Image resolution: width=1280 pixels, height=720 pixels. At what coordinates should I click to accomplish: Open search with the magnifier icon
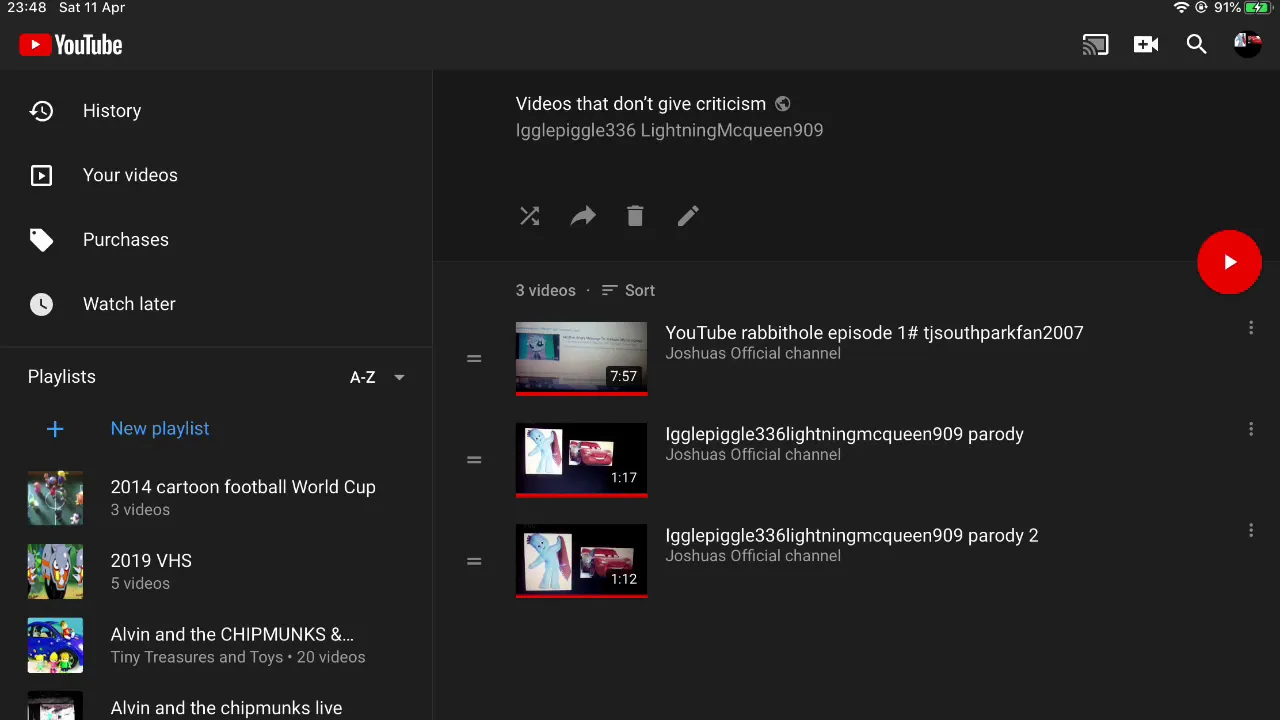click(x=1197, y=45)
